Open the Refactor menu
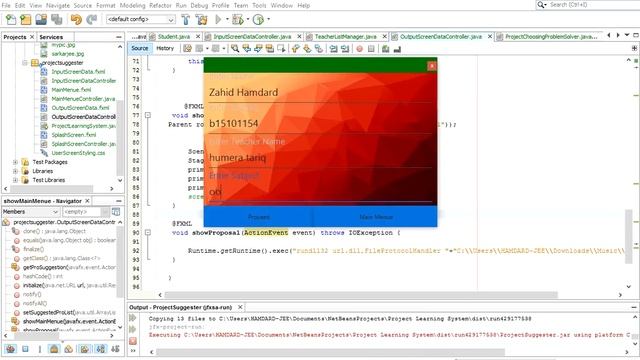 pyautogui.click(x=160, y=5)
